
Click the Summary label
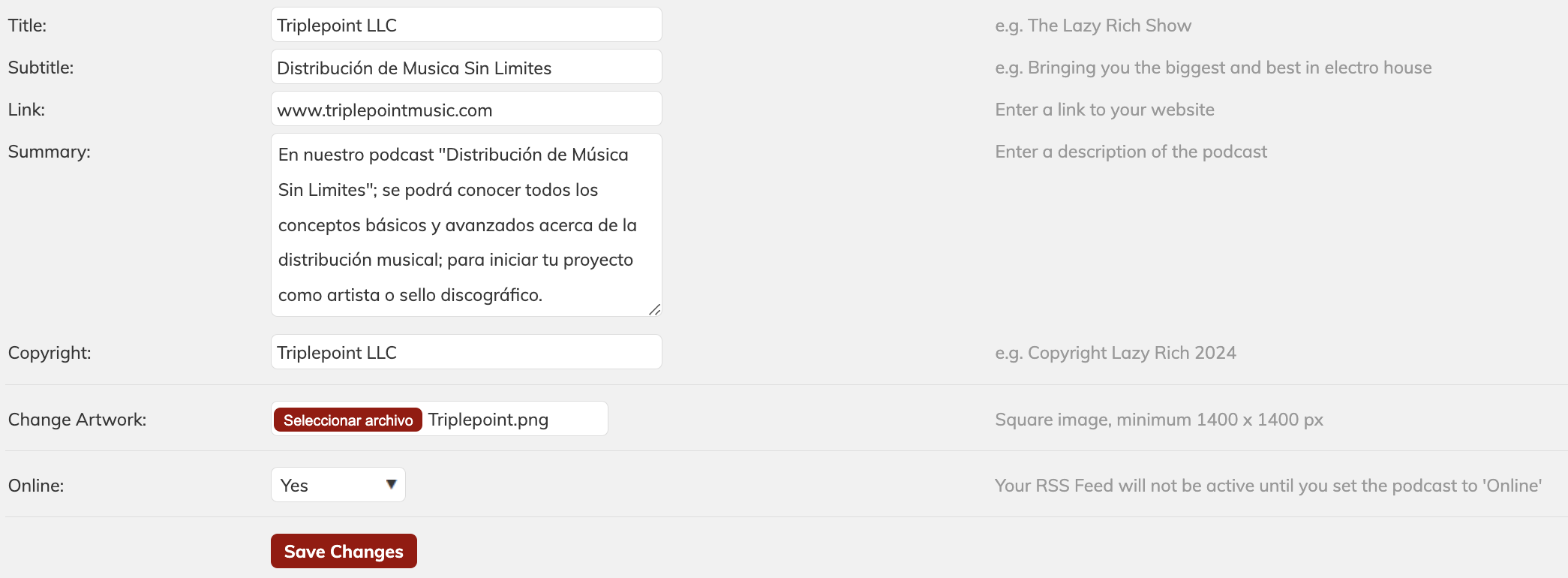tap(49, 152)
